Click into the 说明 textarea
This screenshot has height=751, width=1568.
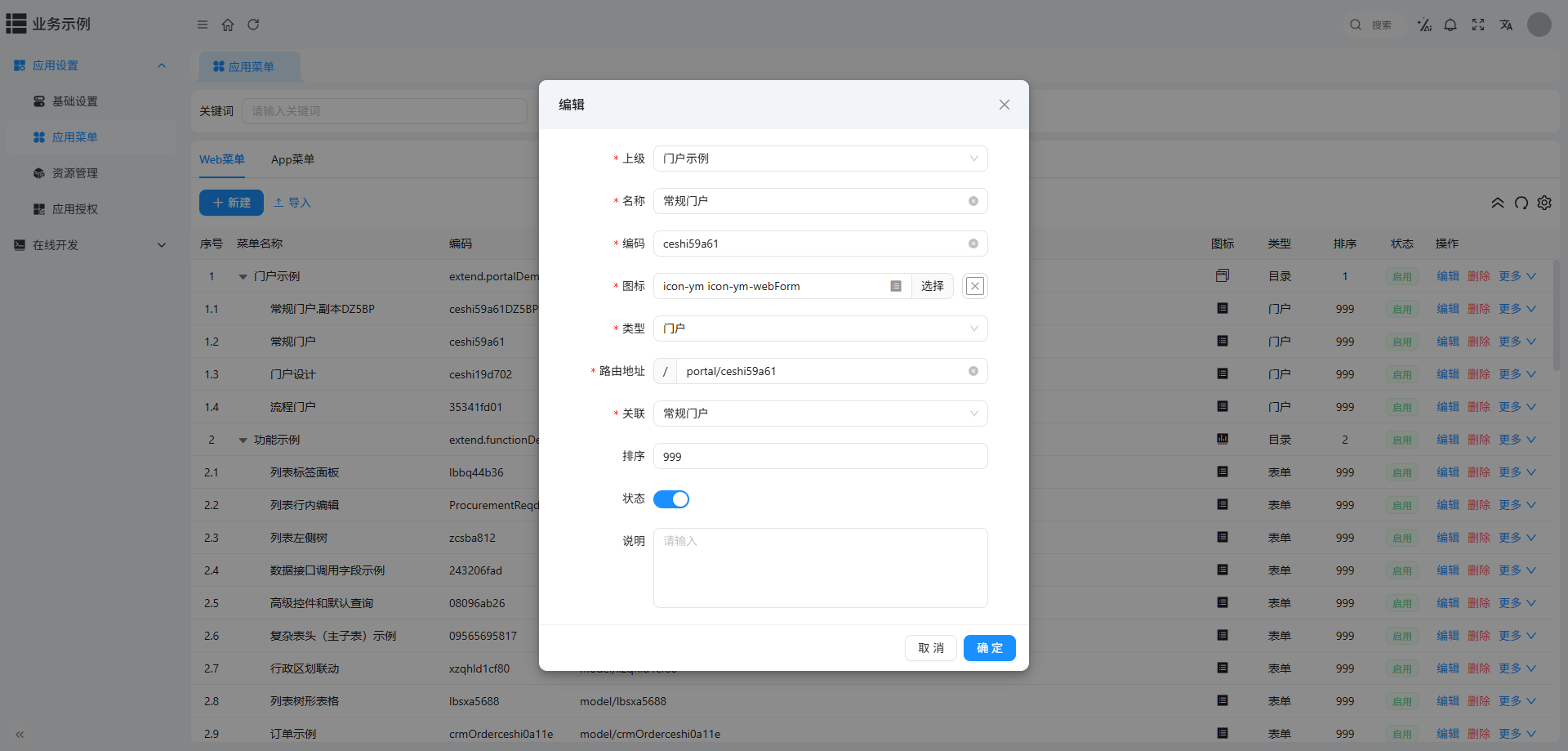pyautogui.click(x=821, y=568)
